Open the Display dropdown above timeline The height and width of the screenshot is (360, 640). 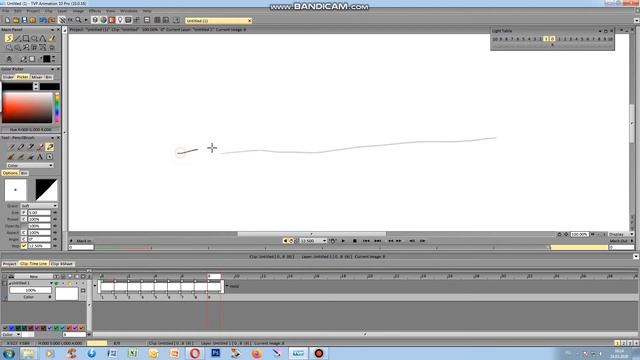[x=620, y=234]
